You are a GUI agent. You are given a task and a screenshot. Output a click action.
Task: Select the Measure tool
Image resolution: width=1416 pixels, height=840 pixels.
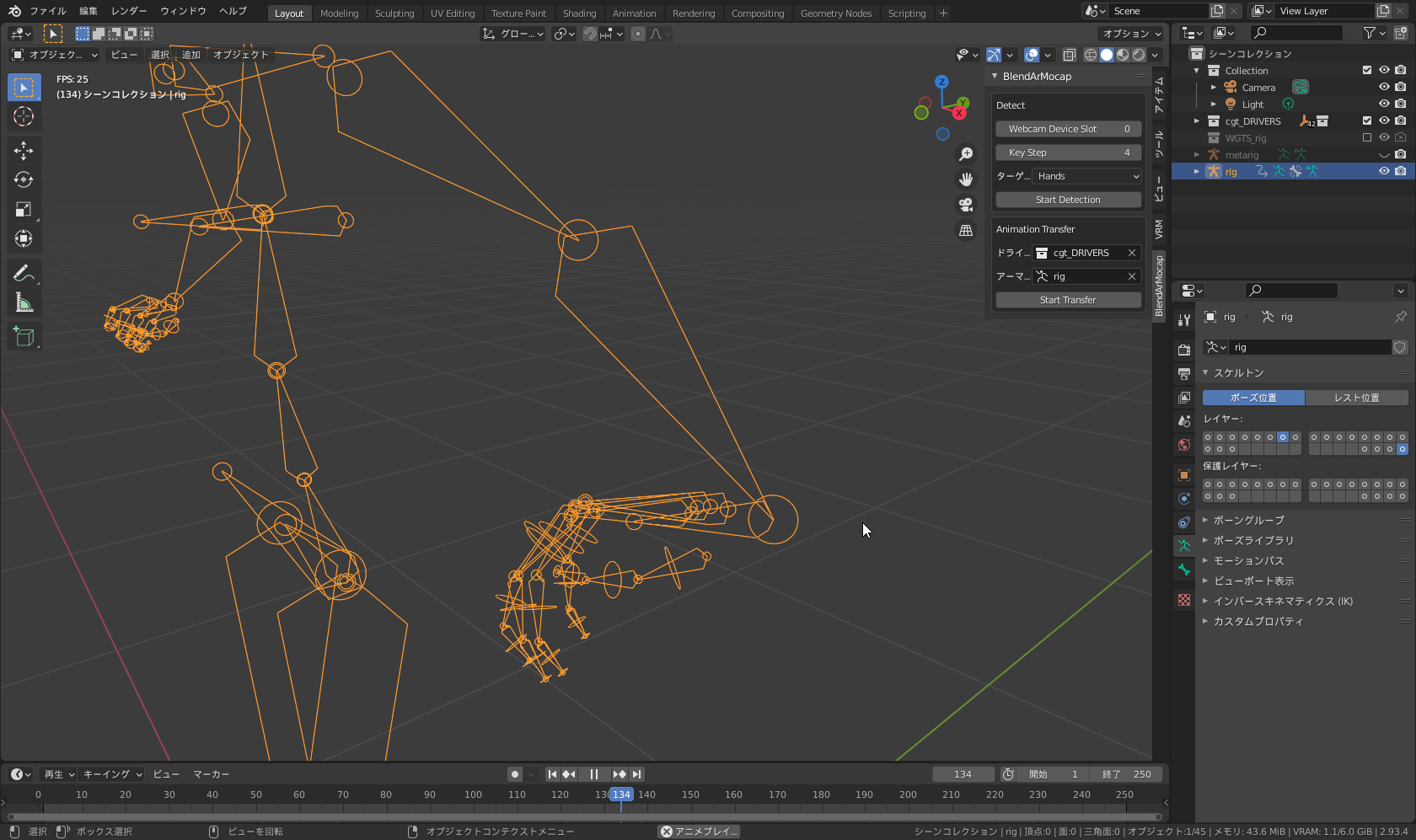pos(24,303)
